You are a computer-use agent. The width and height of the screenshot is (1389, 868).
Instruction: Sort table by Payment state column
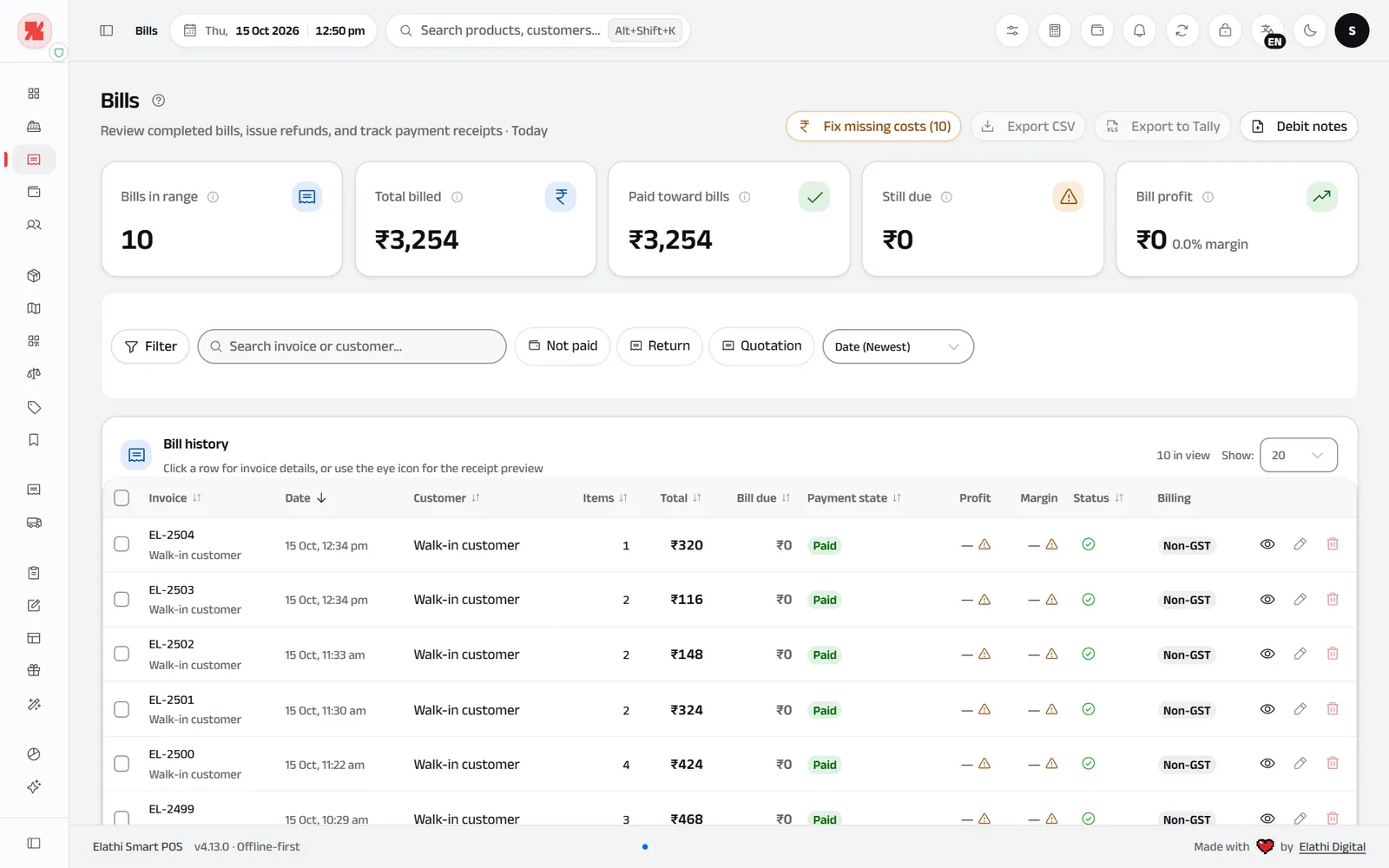[x=854, y=498]
